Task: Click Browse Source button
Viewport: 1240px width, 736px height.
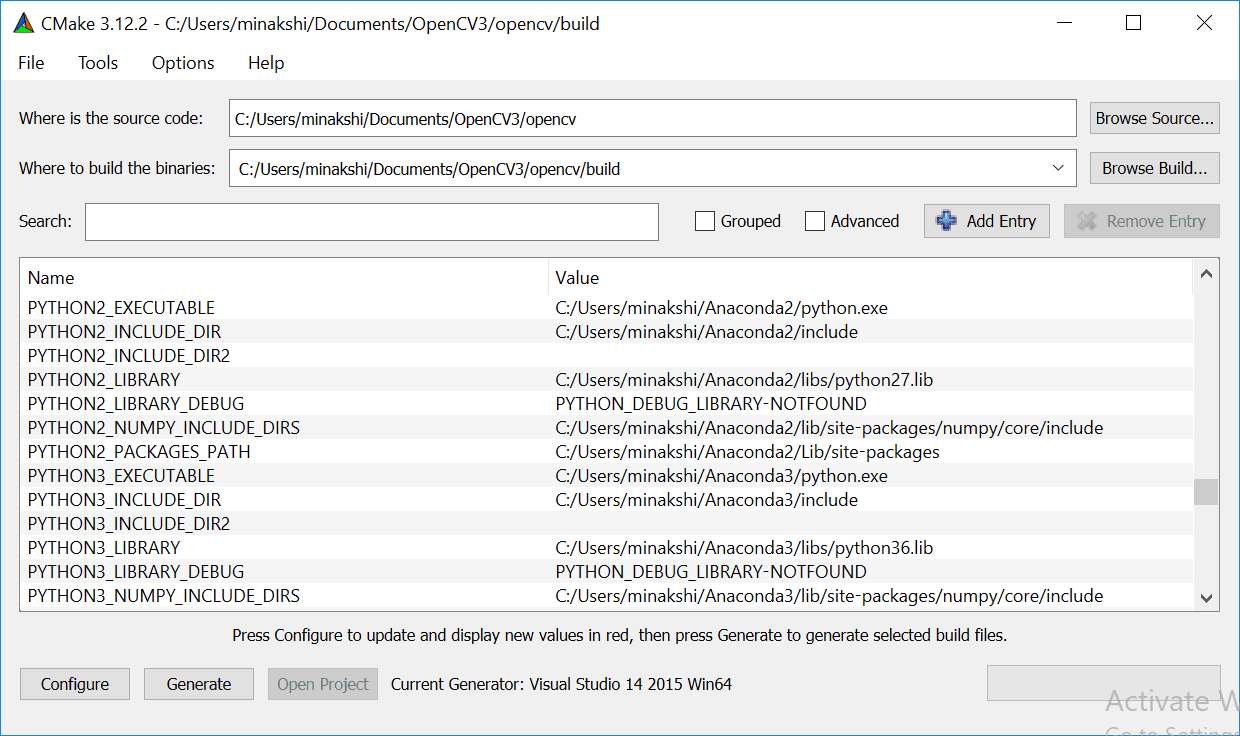Action: 1155,118
